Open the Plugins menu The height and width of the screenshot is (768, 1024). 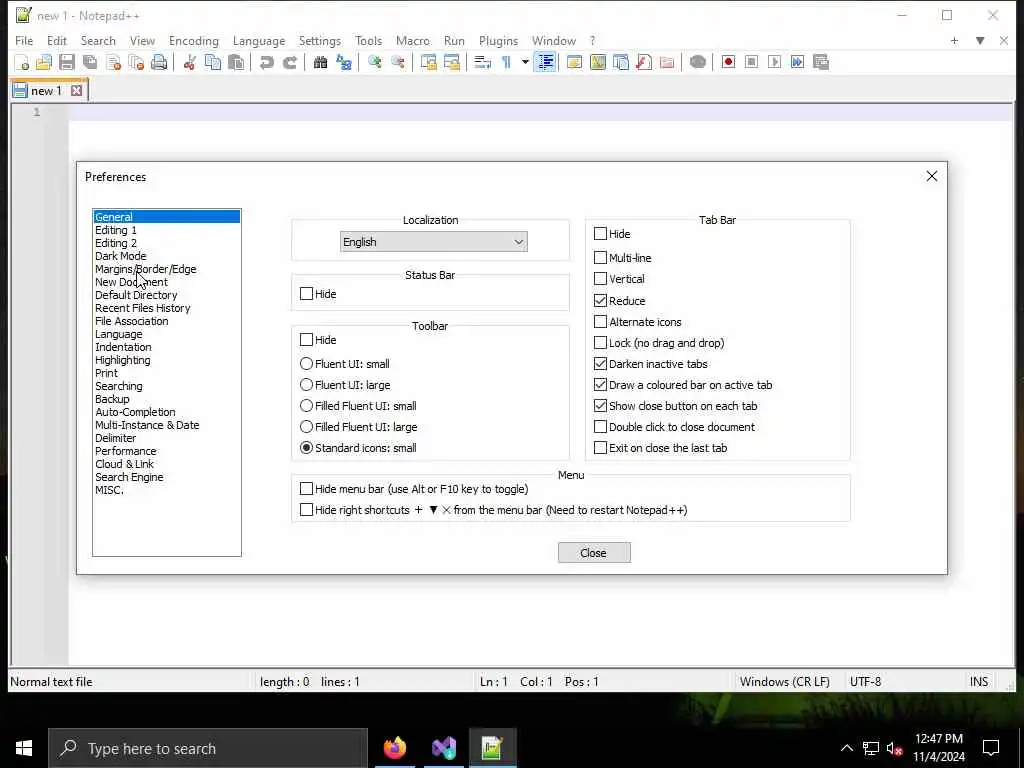pos(498,40)
